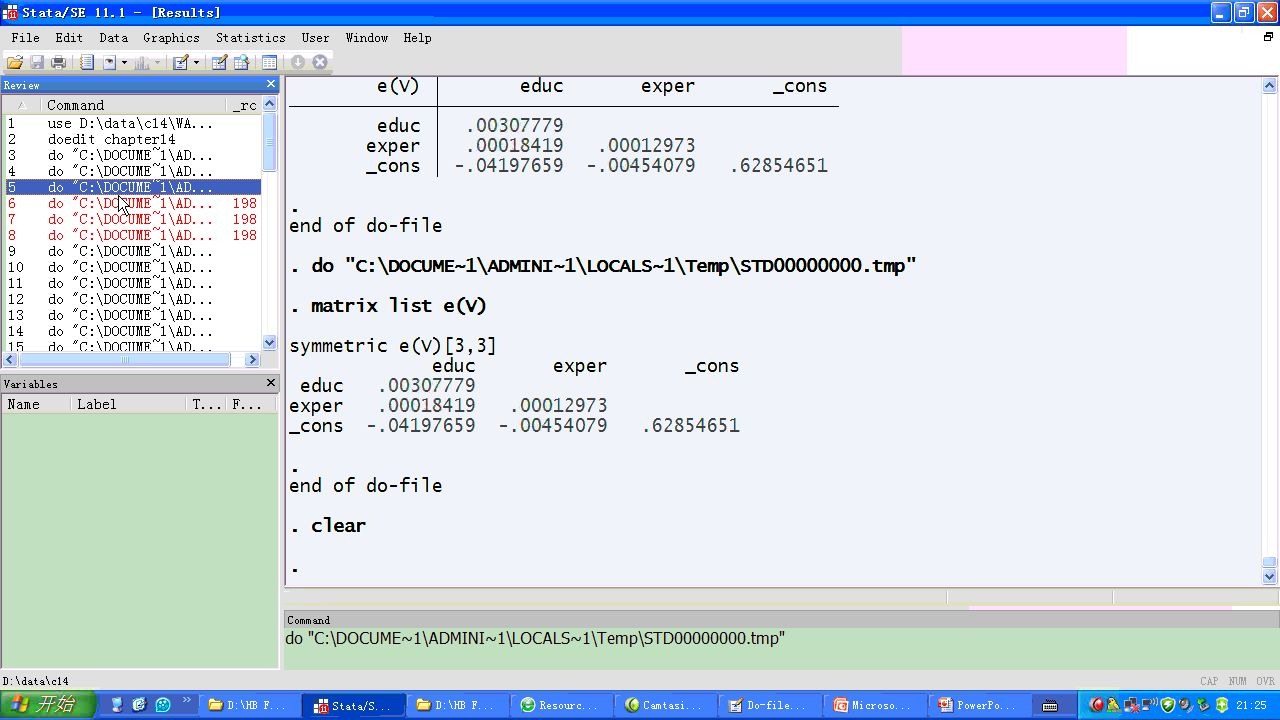Click the Break toolbar icon
This screenshot has width=1280, height=720.
click(320, 62)
